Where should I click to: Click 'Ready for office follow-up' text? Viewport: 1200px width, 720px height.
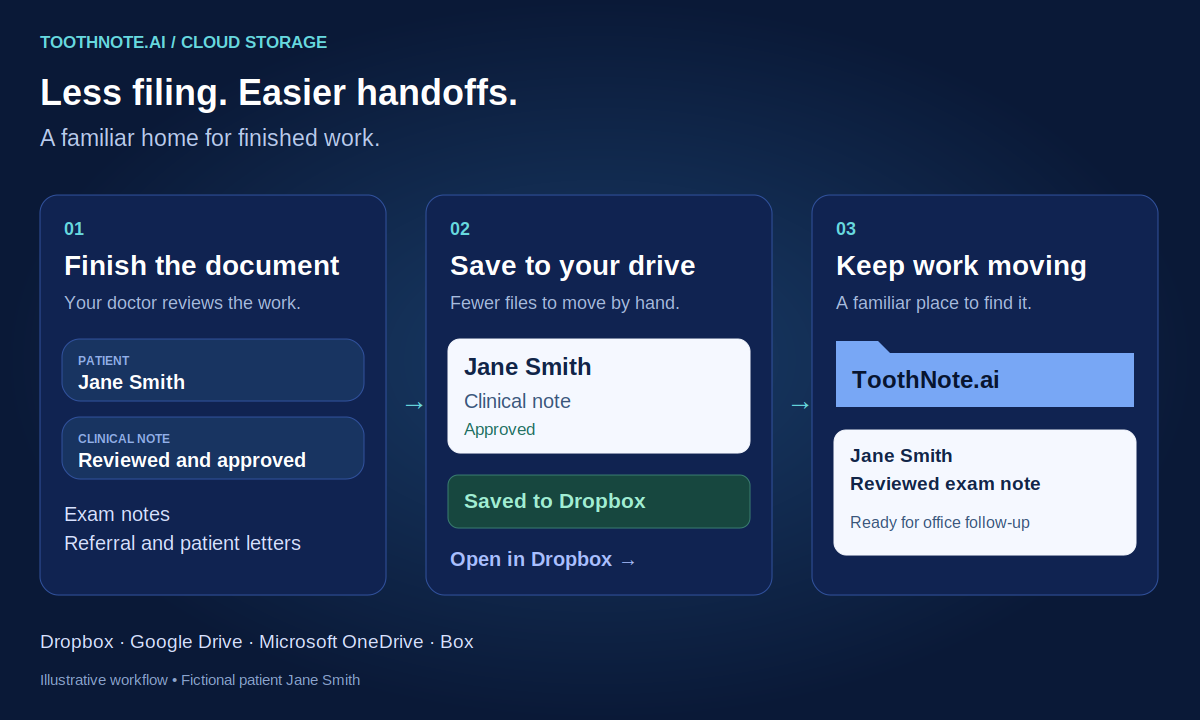(940, 523)
